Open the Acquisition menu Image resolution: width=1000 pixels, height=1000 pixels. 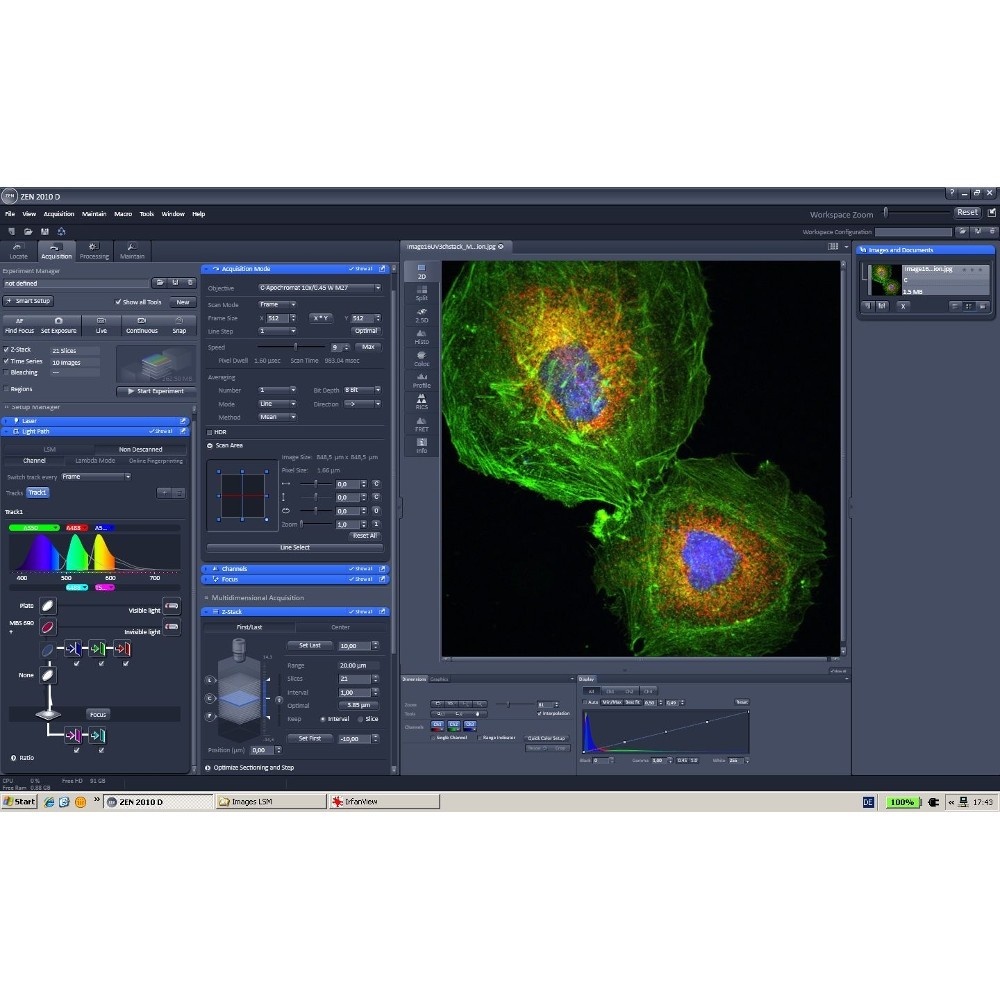59,214
